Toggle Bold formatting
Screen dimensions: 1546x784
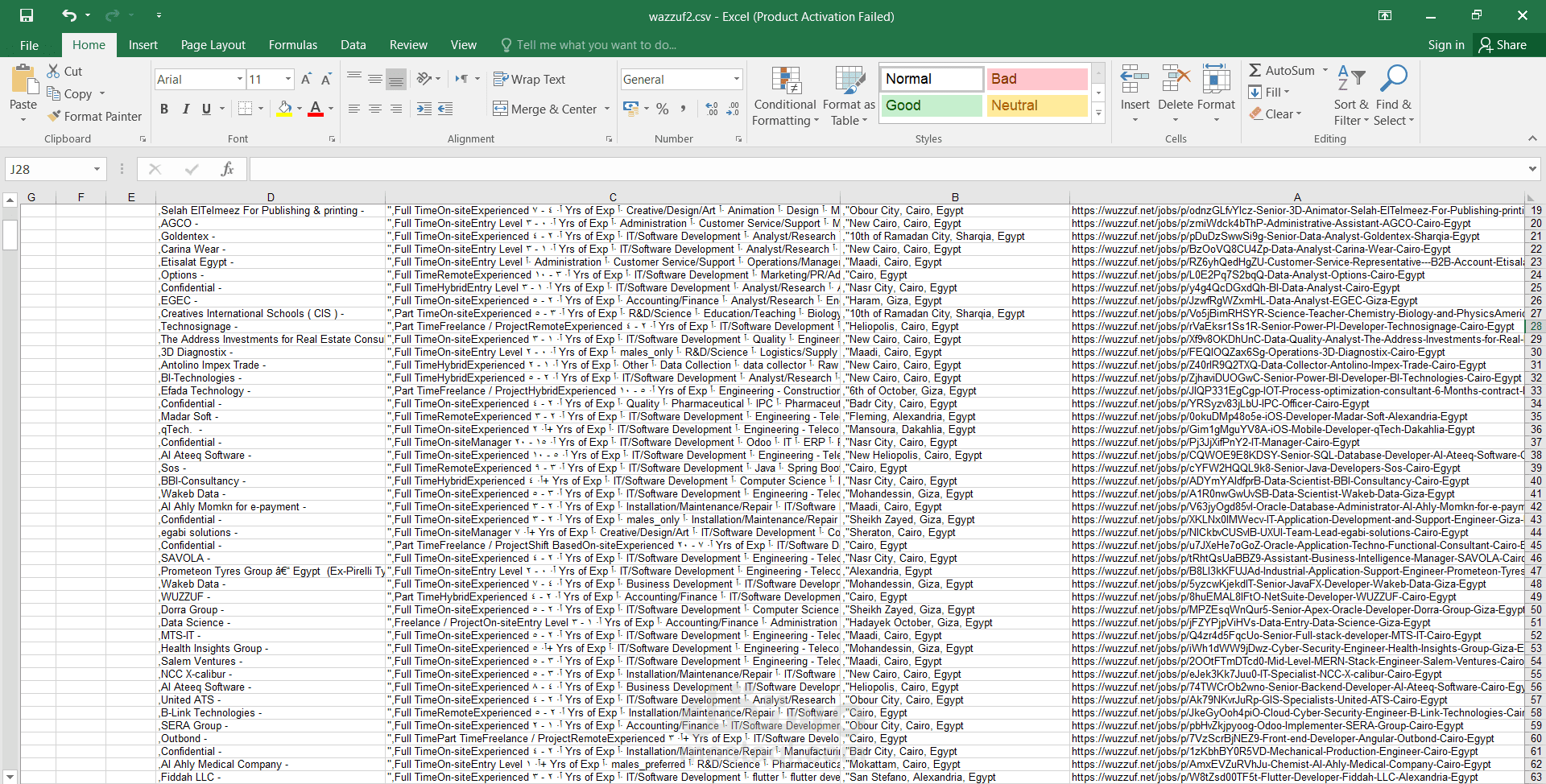click(164, 109)
